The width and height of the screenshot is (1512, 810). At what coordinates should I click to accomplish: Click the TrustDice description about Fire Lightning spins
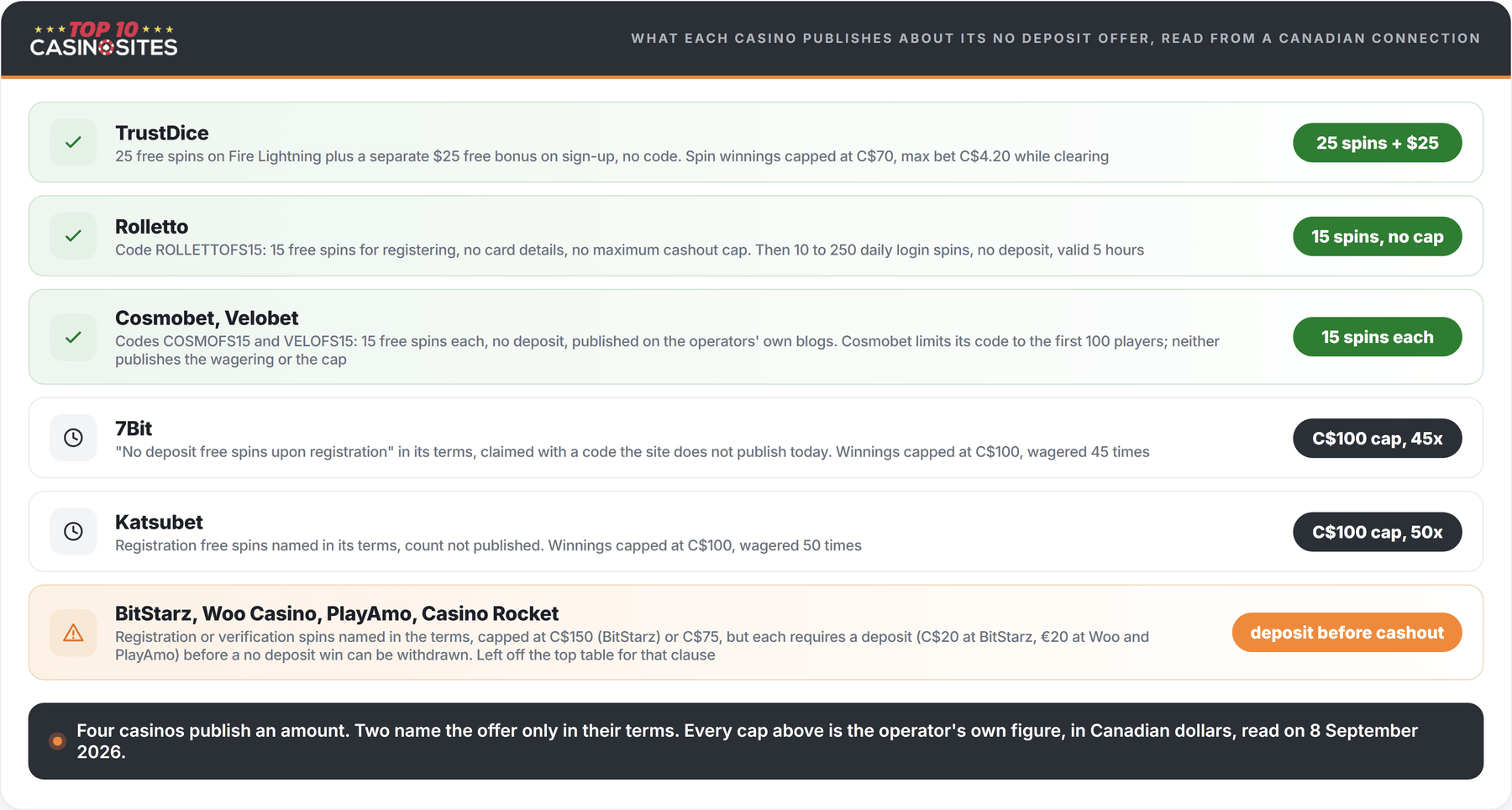[612, 156]
